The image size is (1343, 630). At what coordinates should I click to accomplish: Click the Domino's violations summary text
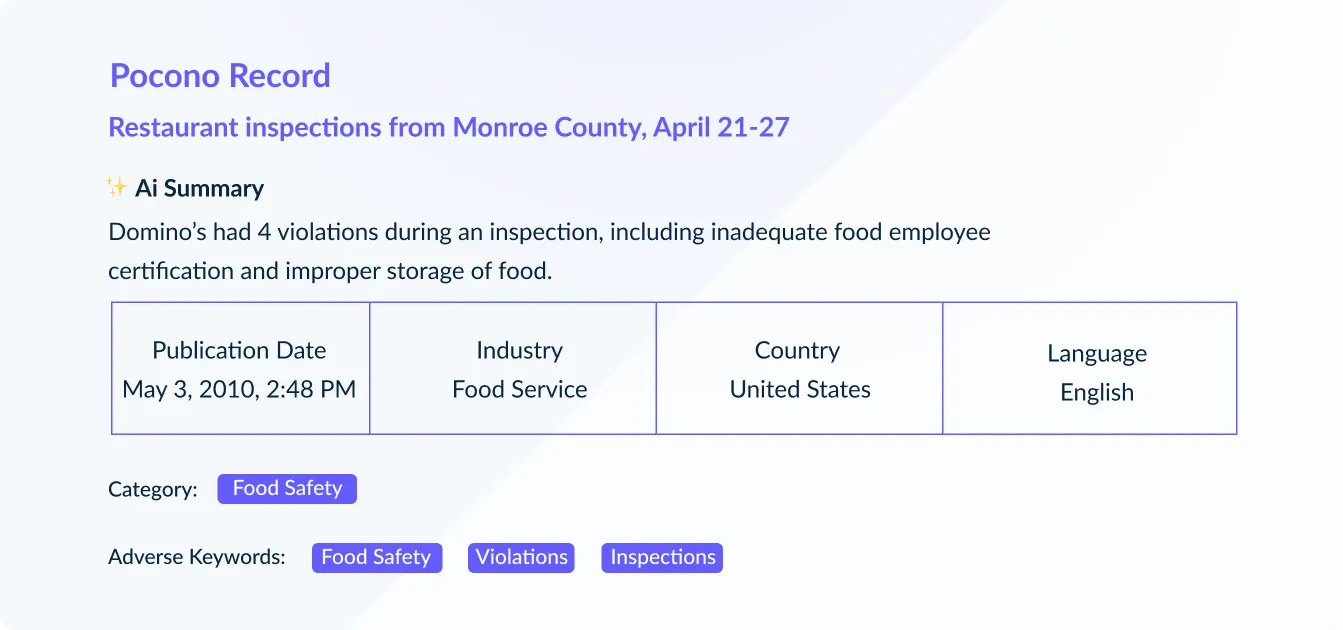(x=549, y=251)
